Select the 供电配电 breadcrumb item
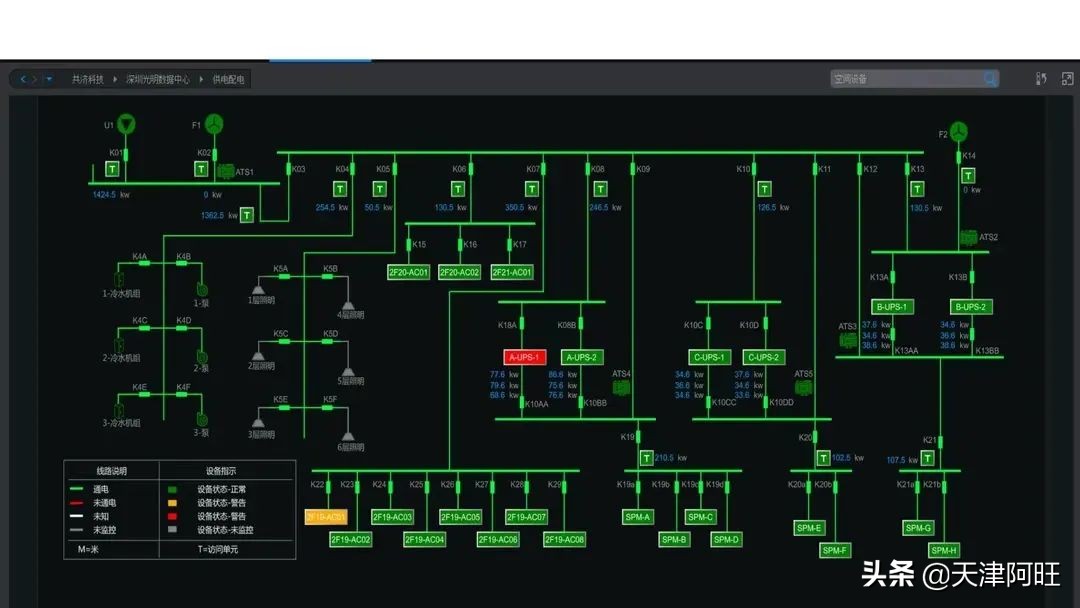Viewport: 1080px width, 608px height. click(x=228, y=79)
